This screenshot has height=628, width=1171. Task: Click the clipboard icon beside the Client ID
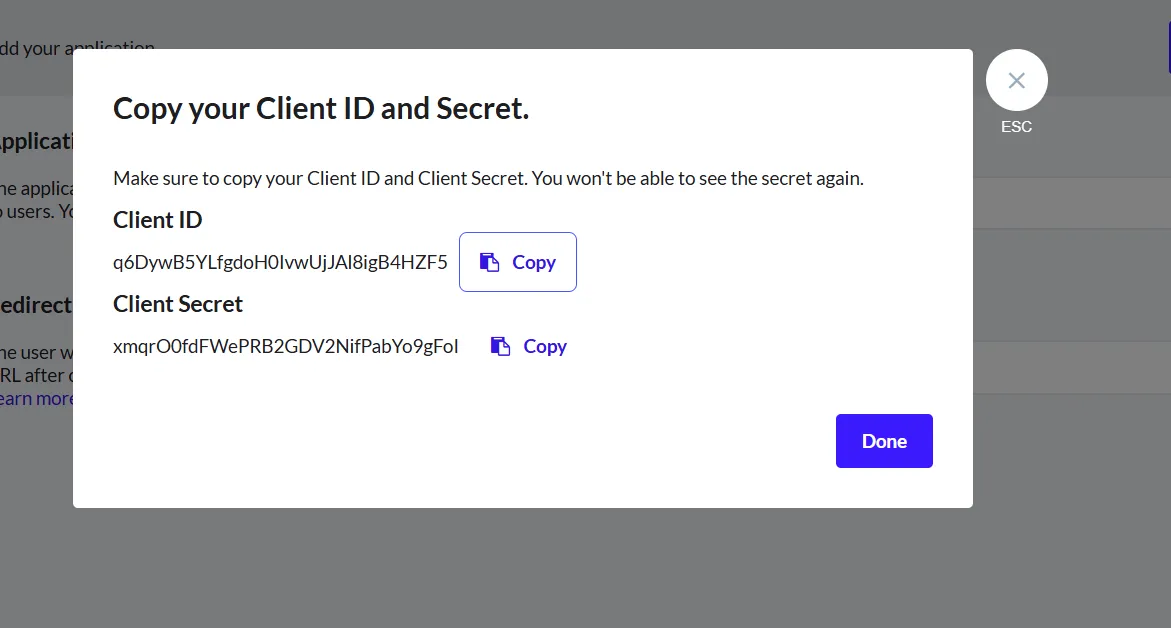(x=489, y=262)
